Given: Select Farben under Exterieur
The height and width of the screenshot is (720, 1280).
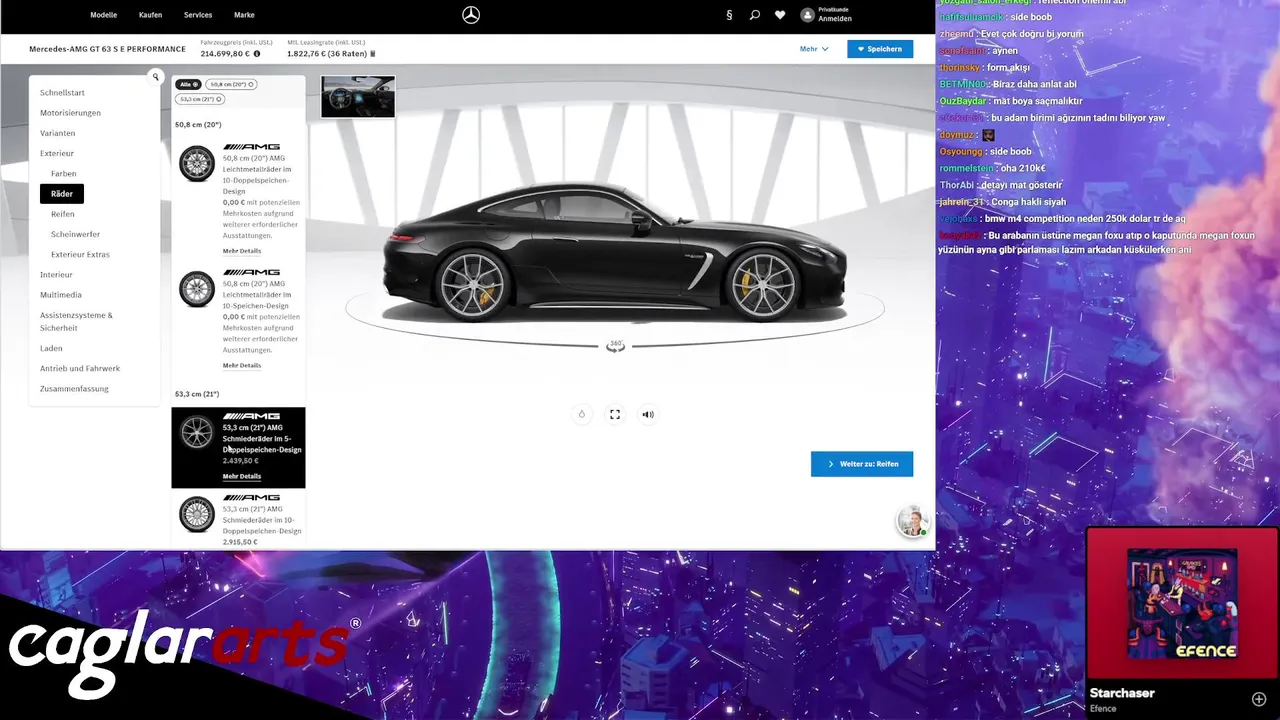Looking at the screenshot, I should pyautogui.click(x=63, y=173).
